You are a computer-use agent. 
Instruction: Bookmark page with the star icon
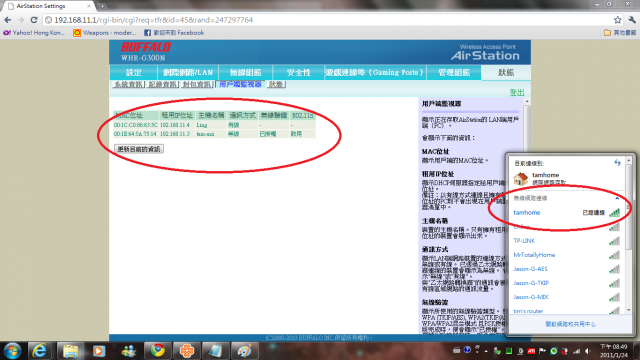618,20
